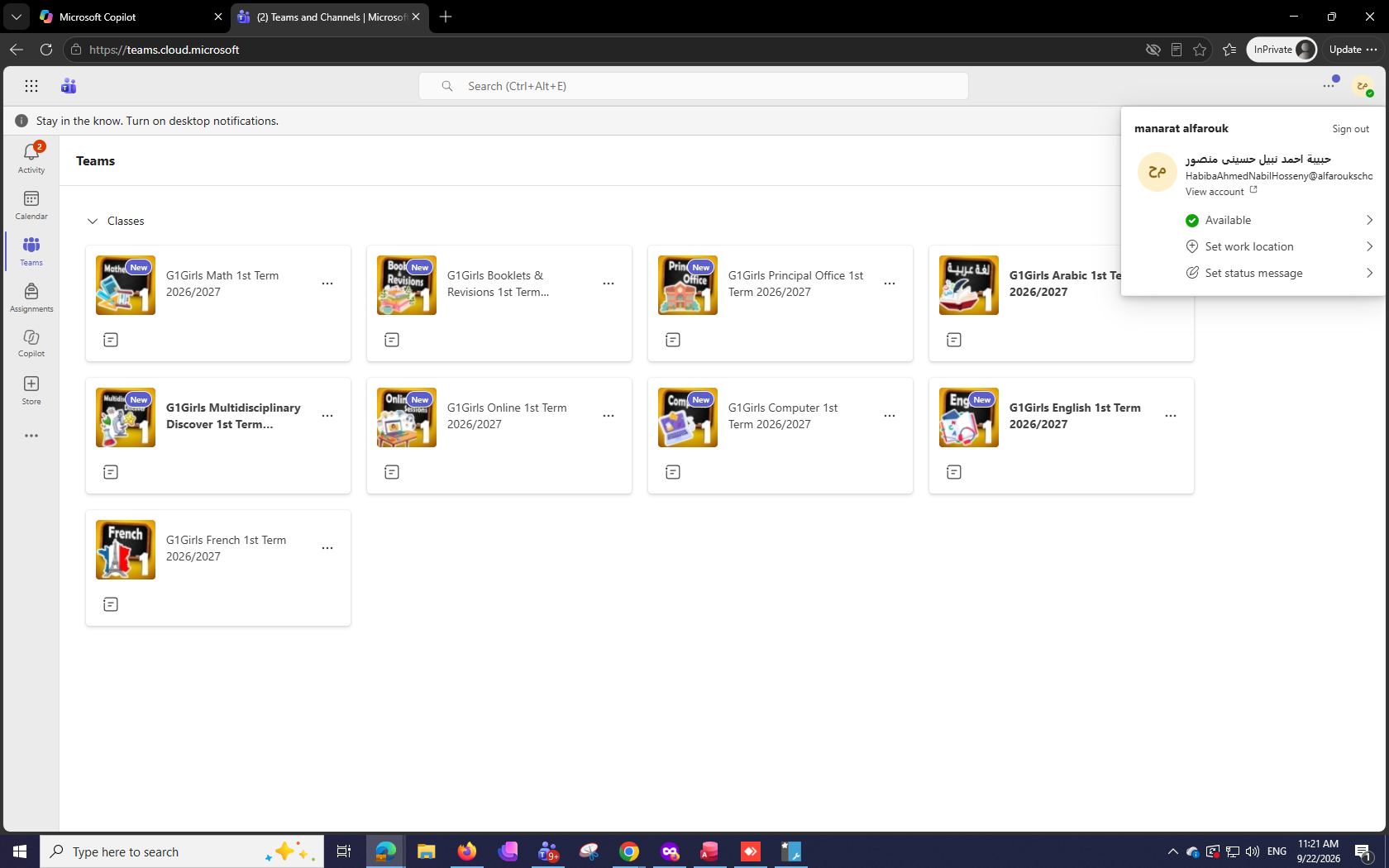The image size is (1389, 868).
Task: Open Assignments in the sidebar
Action: pos(31,298)
